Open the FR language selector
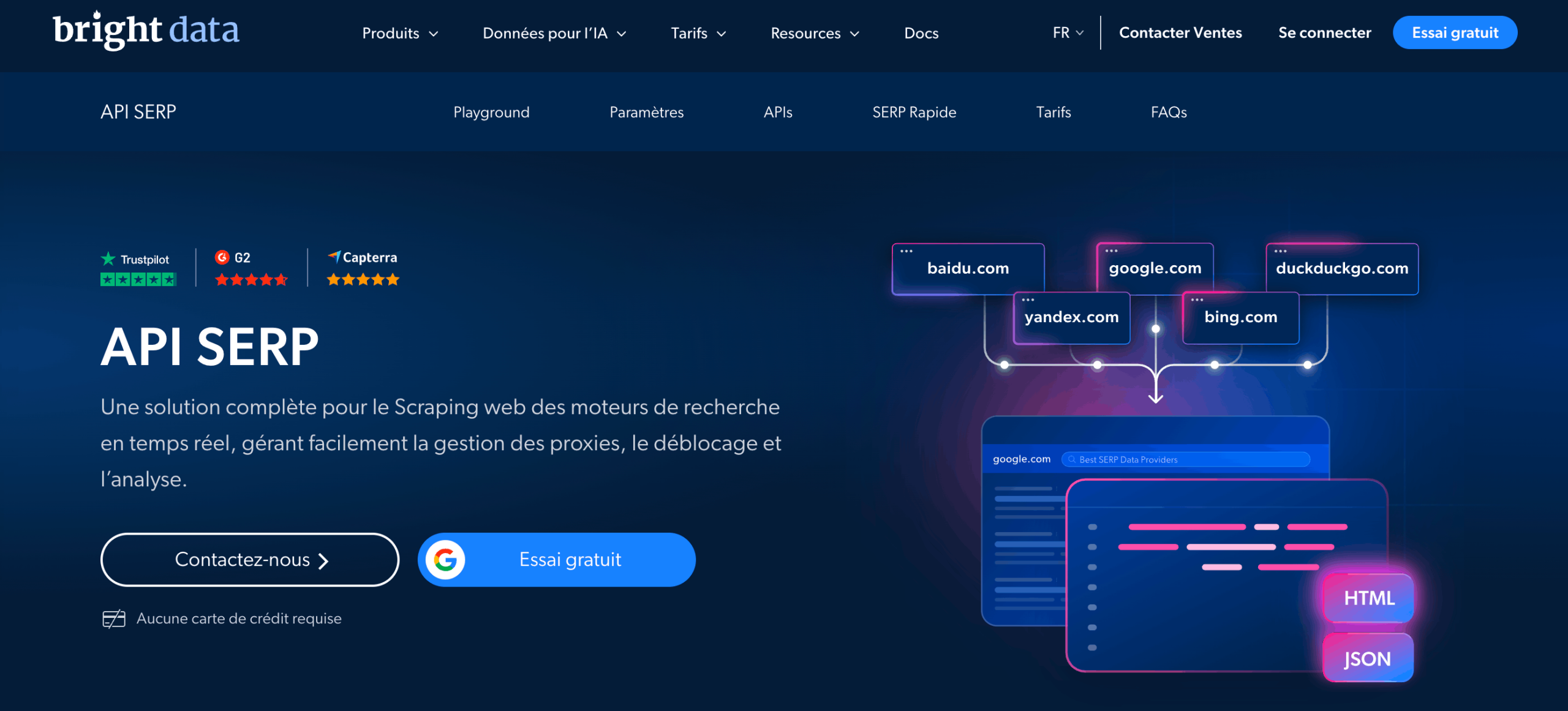Screen dimensions: 1568x711 coord(1068,32)
